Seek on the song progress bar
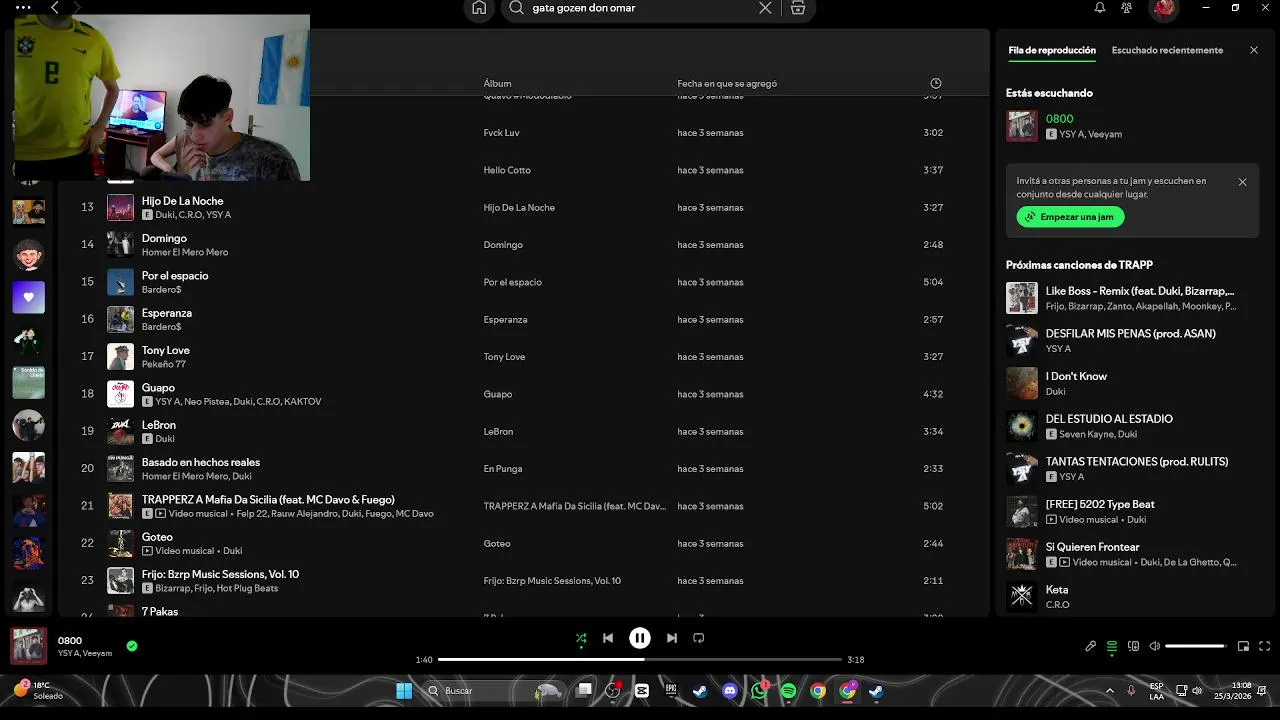The width and height of the screenshot is (1280, 720). (x=640, y=660)
